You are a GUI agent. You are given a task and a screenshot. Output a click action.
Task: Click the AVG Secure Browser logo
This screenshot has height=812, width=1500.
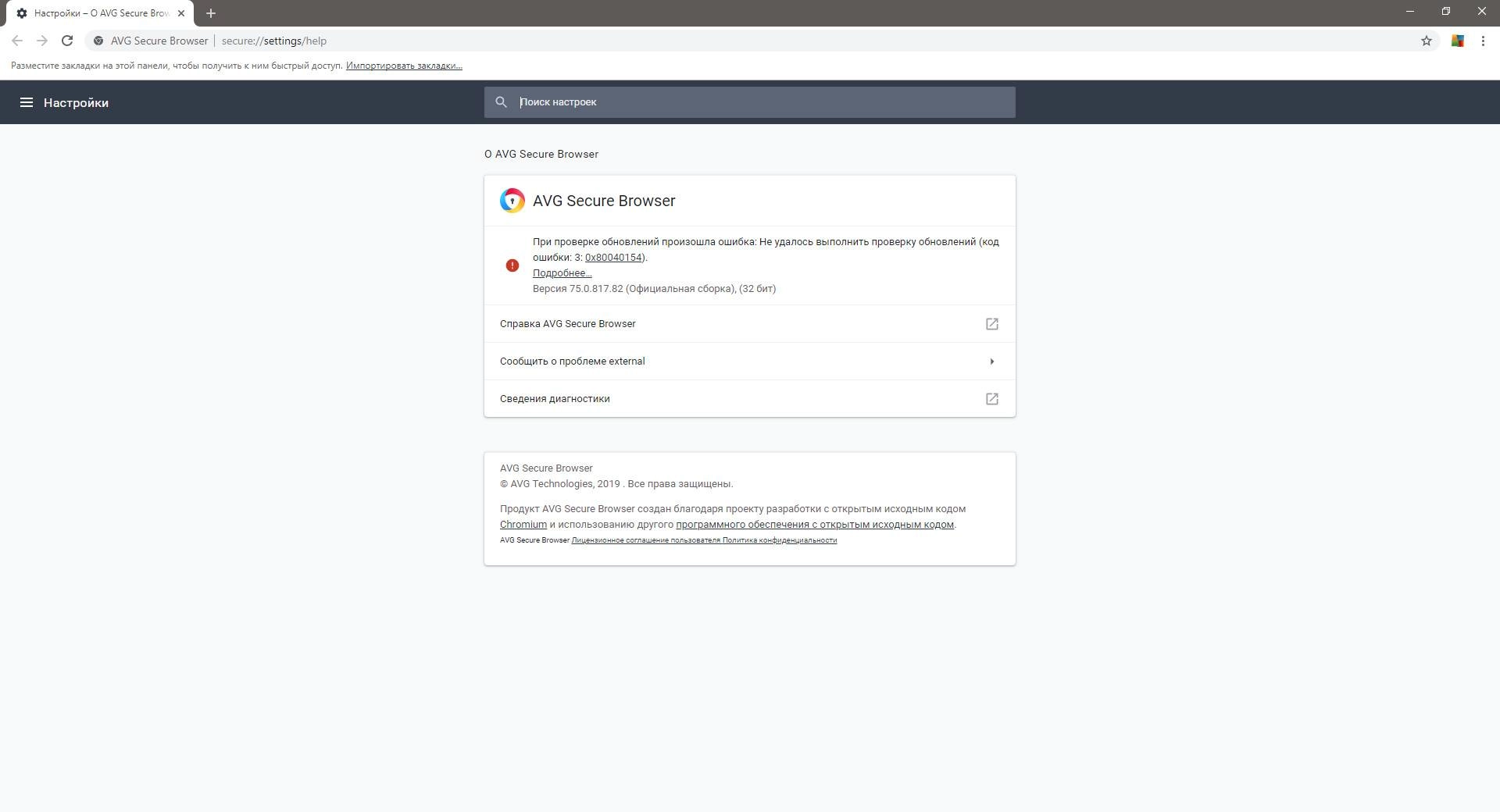(x=512, y=201)
